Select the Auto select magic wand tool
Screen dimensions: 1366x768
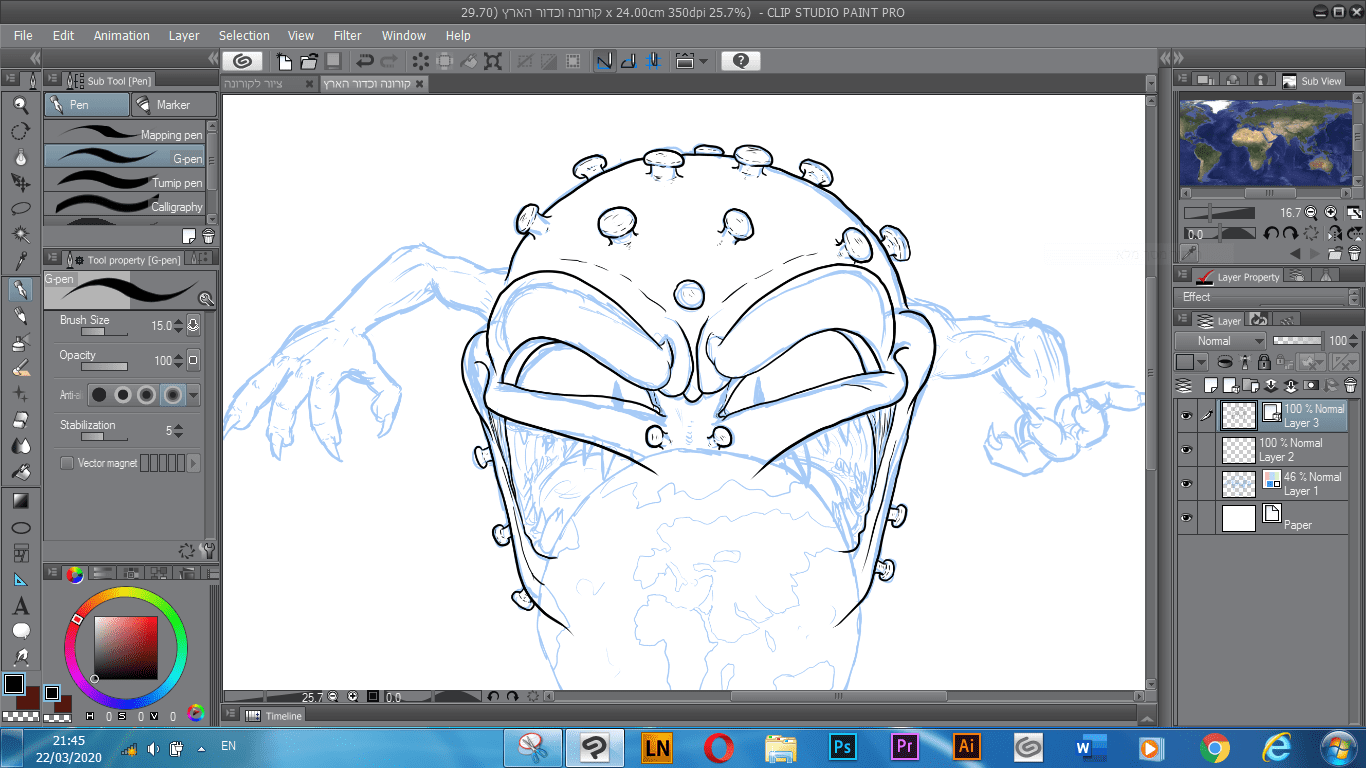pyautogui.click(x=20, y=235)
